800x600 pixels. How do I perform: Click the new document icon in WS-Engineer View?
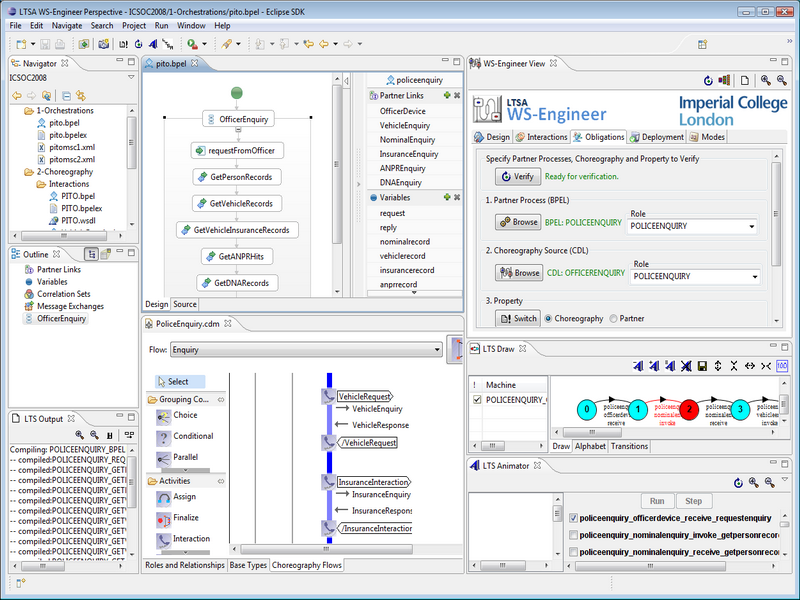tap(744, 80)
